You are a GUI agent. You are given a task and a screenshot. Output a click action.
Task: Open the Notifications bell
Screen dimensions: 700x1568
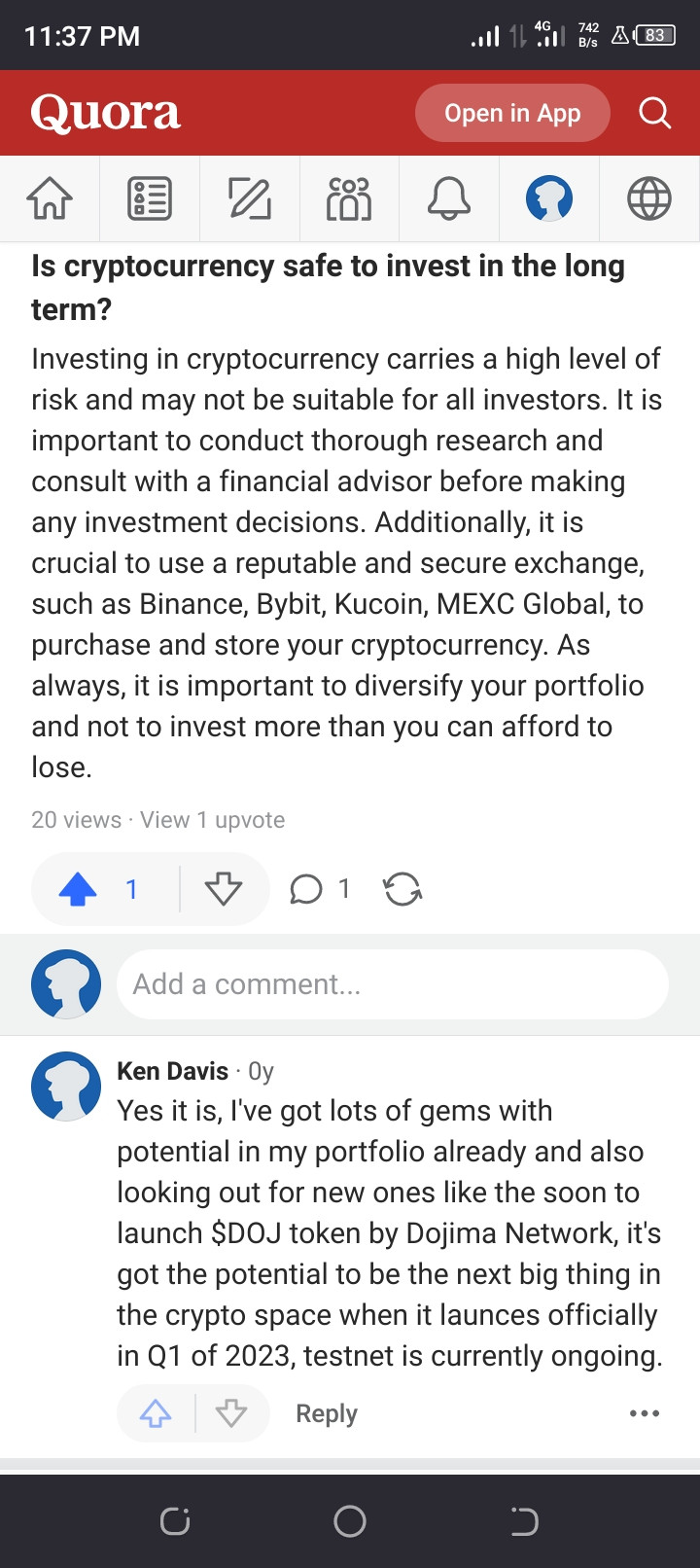coord(449,198)
